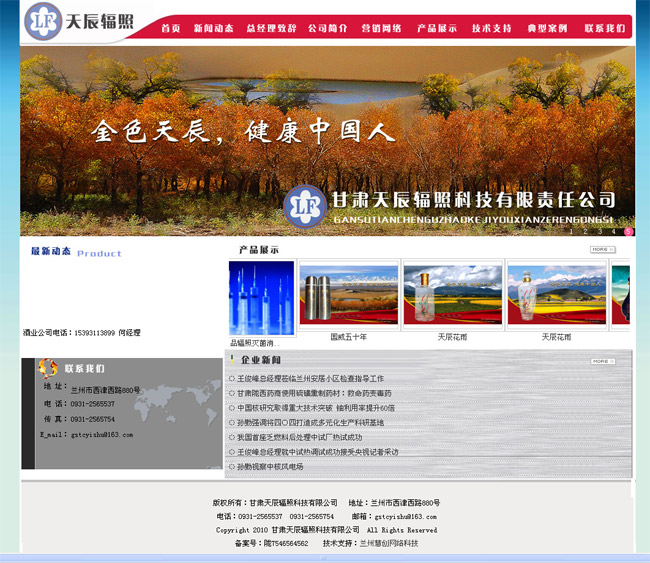Click the flame icon beside 联系我们
Screen dimensions: 650x563
coord(47,369)
